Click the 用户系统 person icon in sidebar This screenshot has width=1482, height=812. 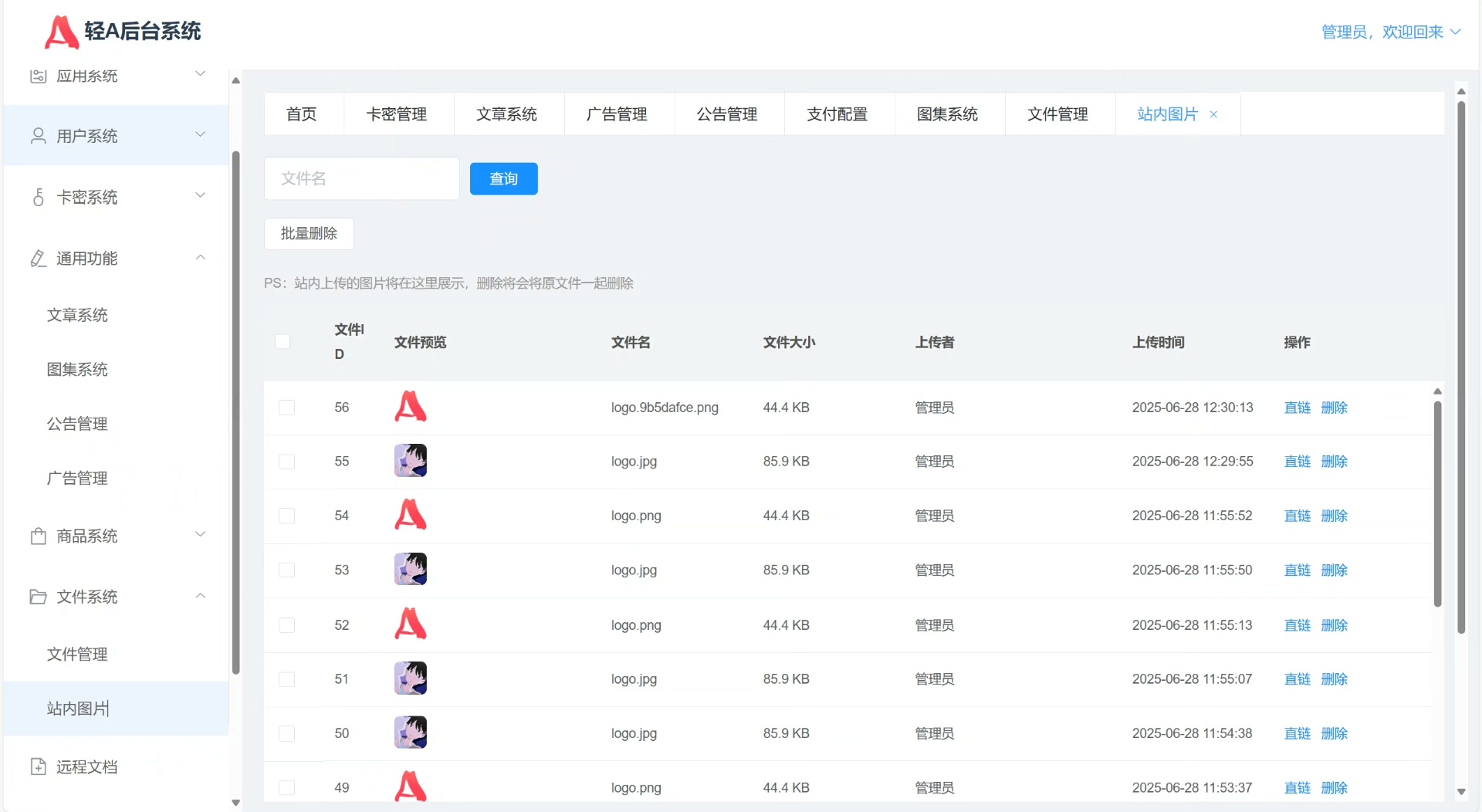point(38,136)
